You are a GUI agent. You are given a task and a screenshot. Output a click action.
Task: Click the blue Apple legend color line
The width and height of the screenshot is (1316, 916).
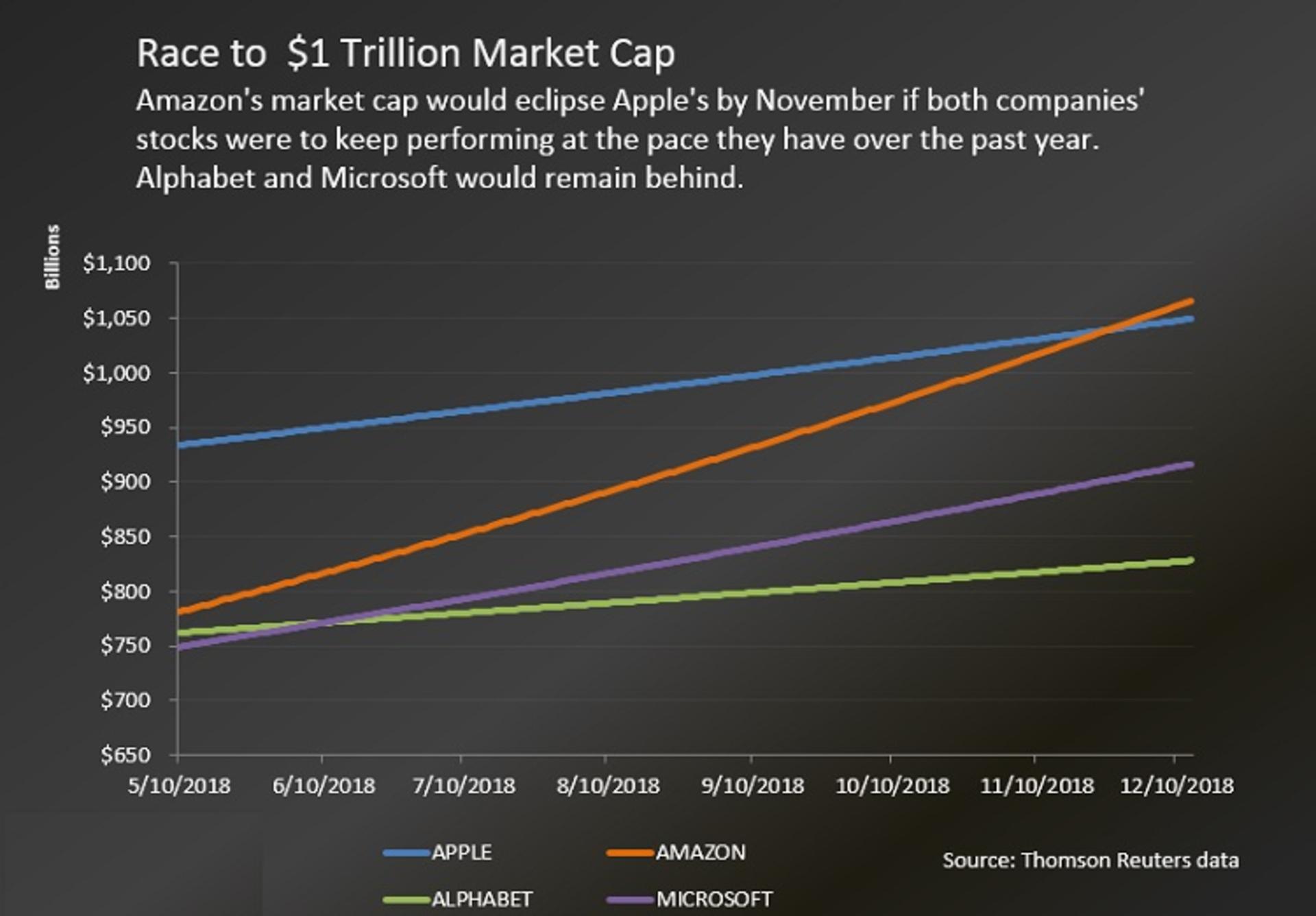pos(406,853)
